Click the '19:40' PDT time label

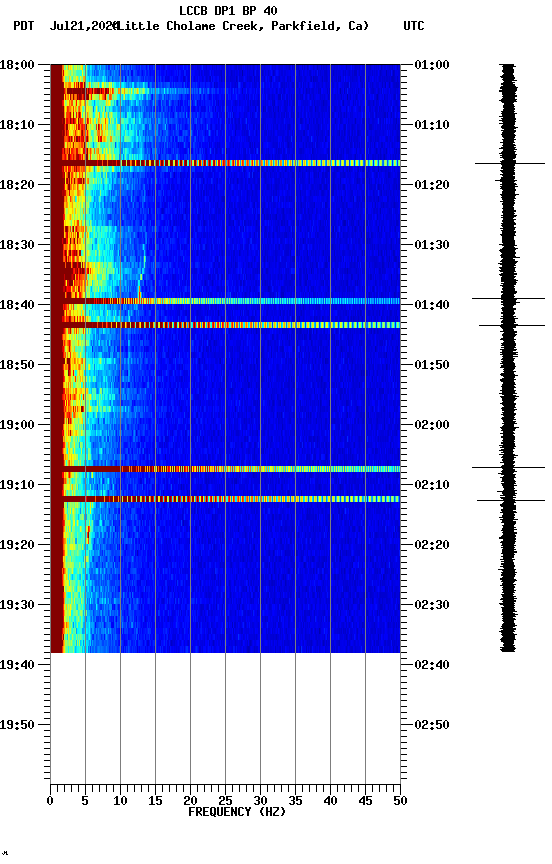pyautogui.click(x=17, y=666)
